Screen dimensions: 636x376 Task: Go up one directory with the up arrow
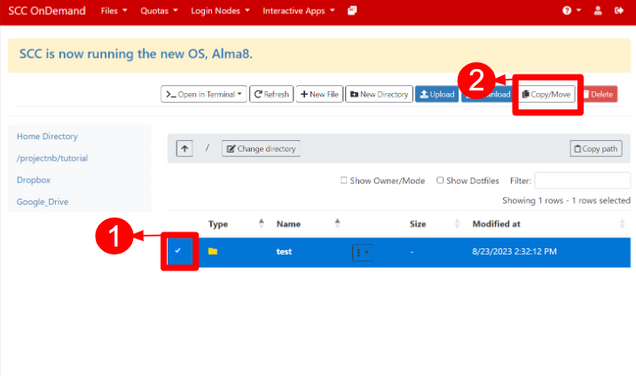tap(185, 148)
